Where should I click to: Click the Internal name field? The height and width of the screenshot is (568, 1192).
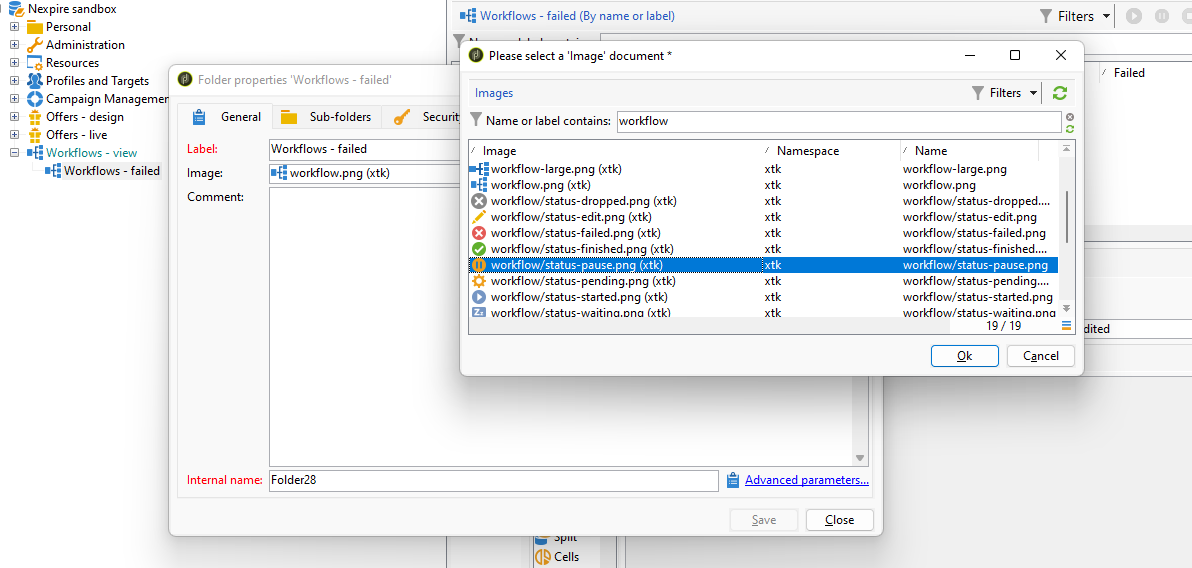(x=493, y=481)
